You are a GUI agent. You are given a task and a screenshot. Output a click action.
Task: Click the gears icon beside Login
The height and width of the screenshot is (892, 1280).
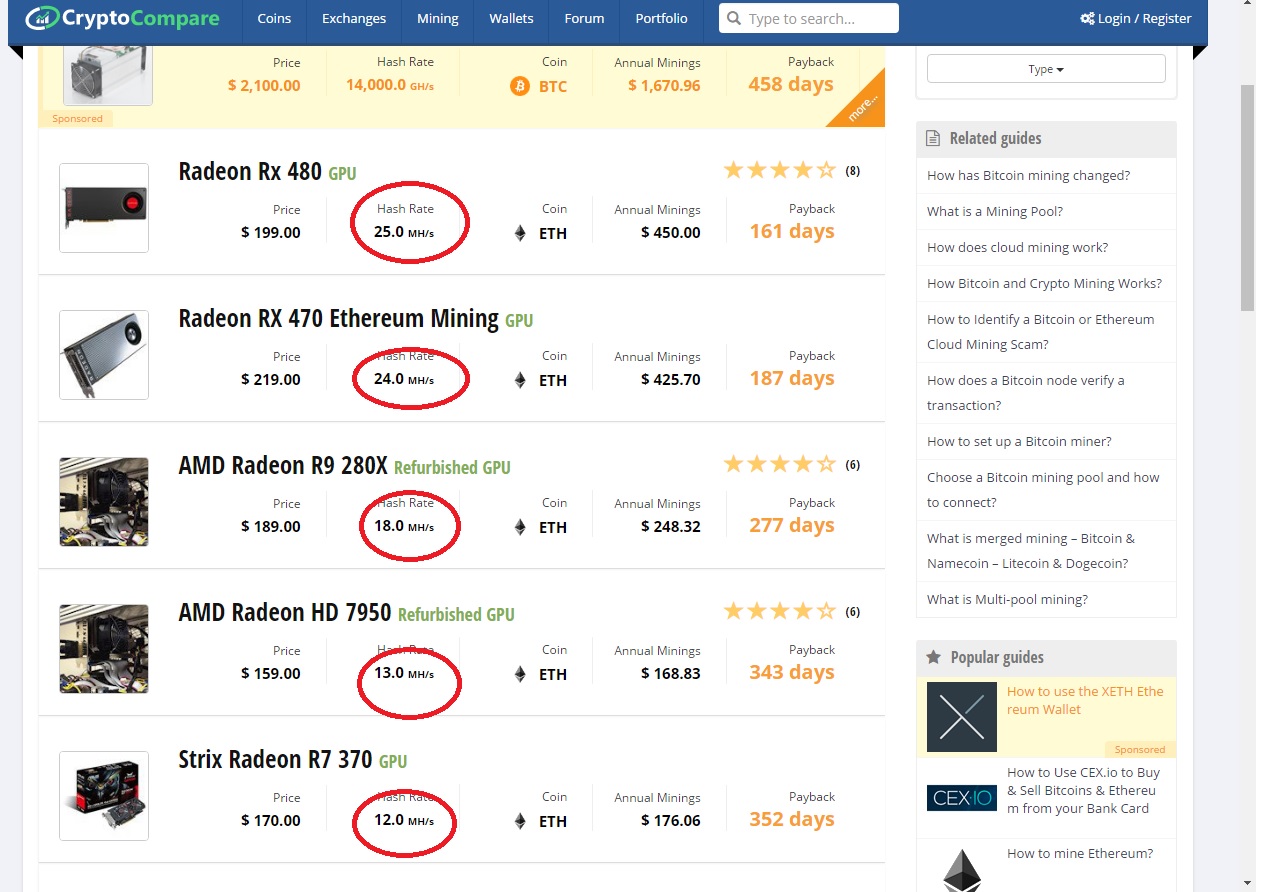tap(1087, 18)
